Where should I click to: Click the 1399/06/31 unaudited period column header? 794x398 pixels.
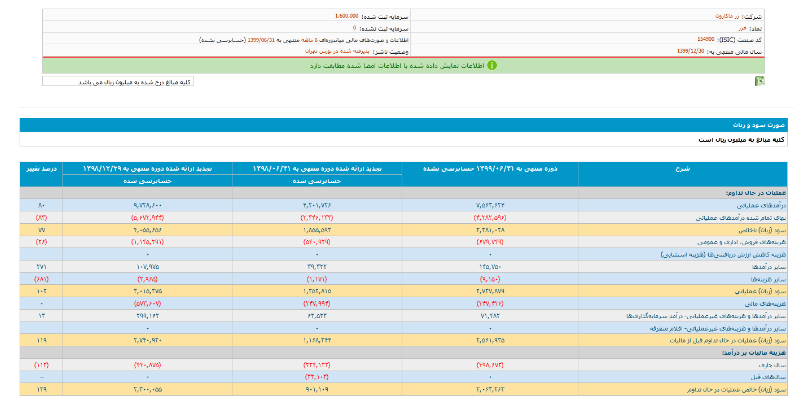(x=490, y=169)
